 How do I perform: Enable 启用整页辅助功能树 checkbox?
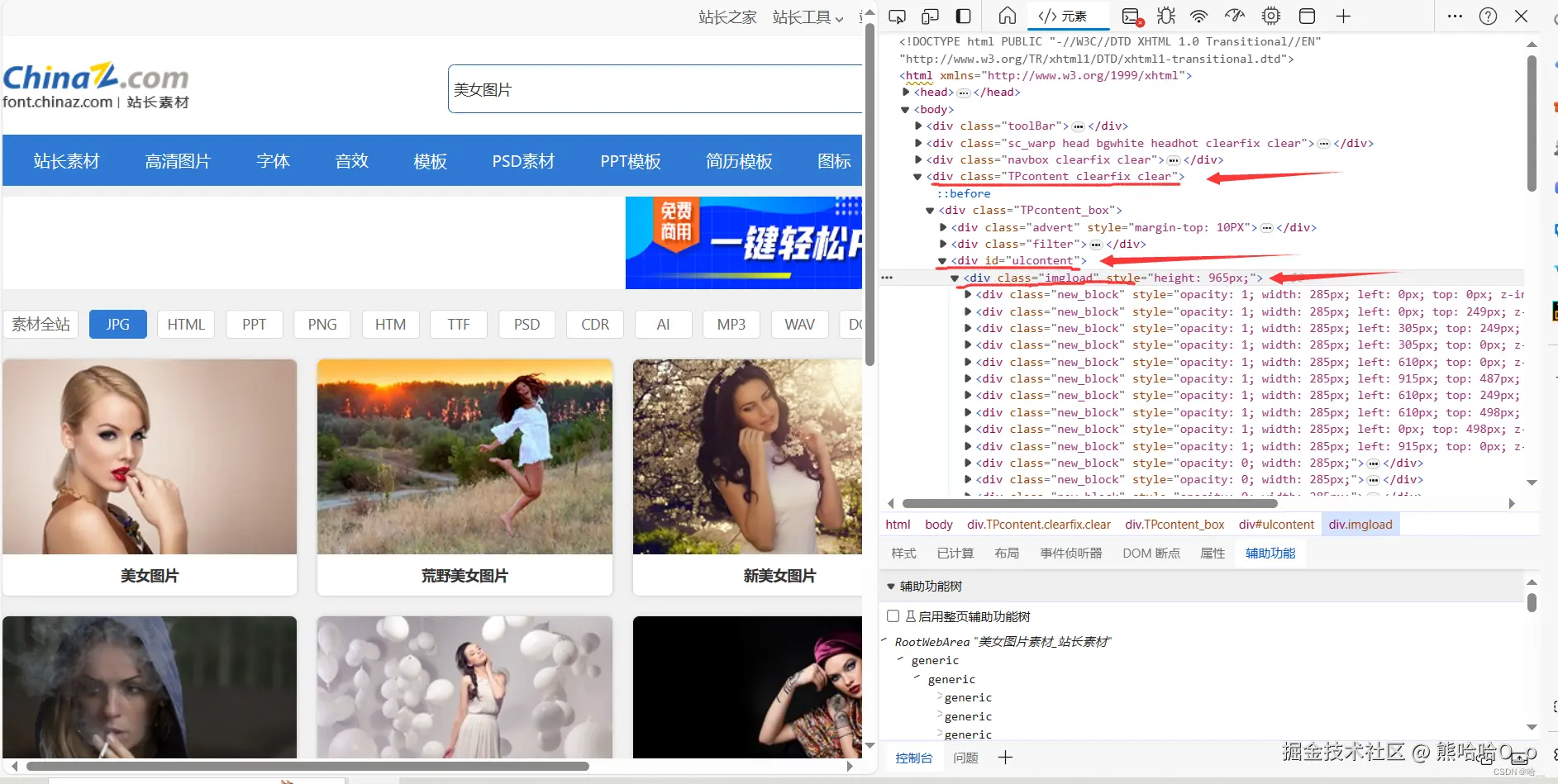(893, 615)
